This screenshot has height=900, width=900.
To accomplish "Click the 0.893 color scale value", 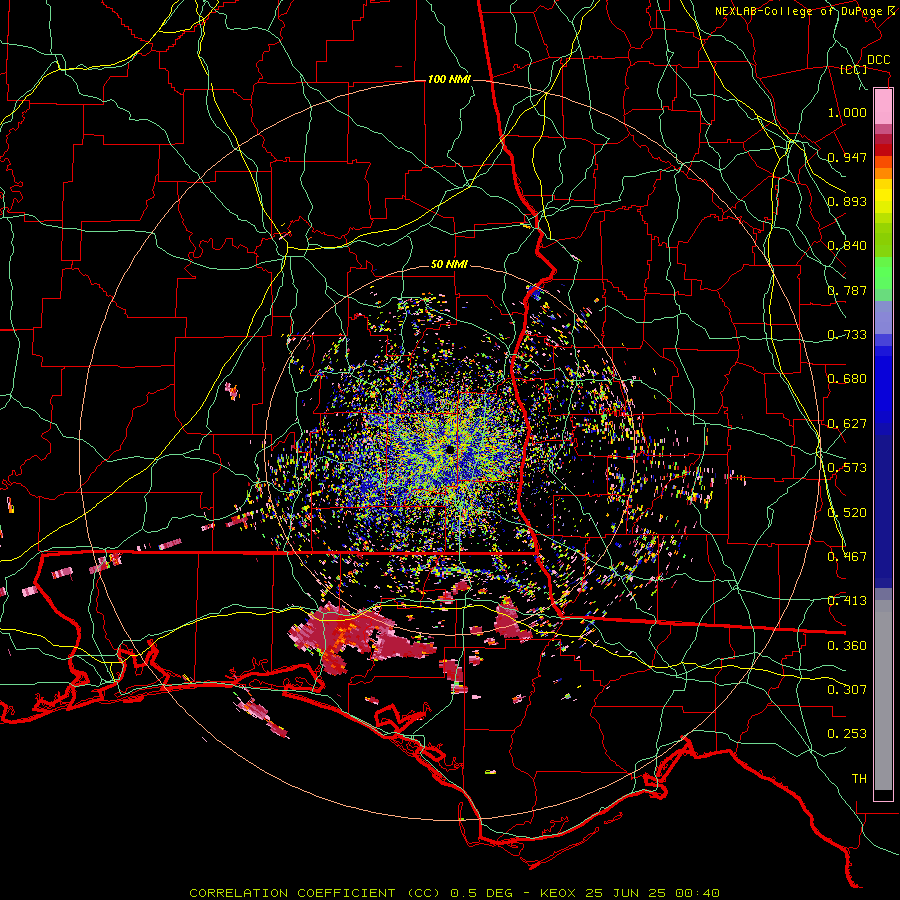I will tap(847, 201).
